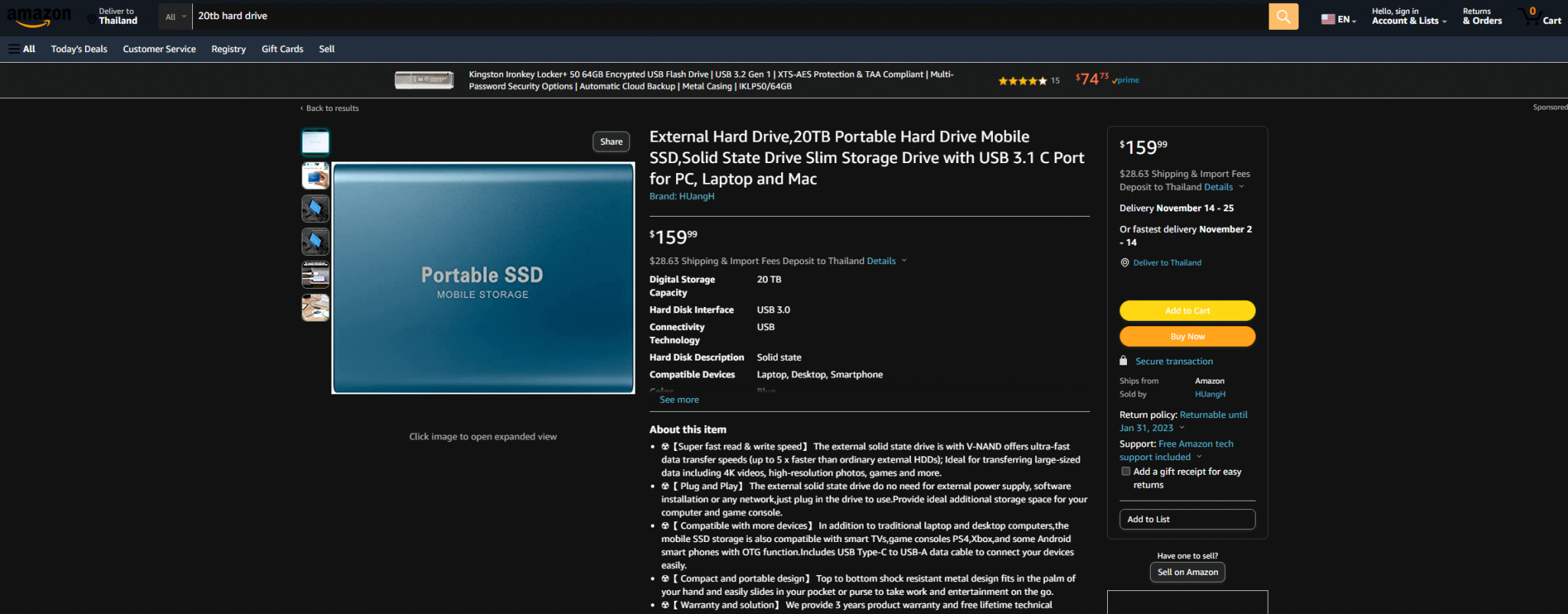This screenshot has width=1568, height=614.
Task: Expand shipping Details chevron below main price
Action: [x=903, y=261]
